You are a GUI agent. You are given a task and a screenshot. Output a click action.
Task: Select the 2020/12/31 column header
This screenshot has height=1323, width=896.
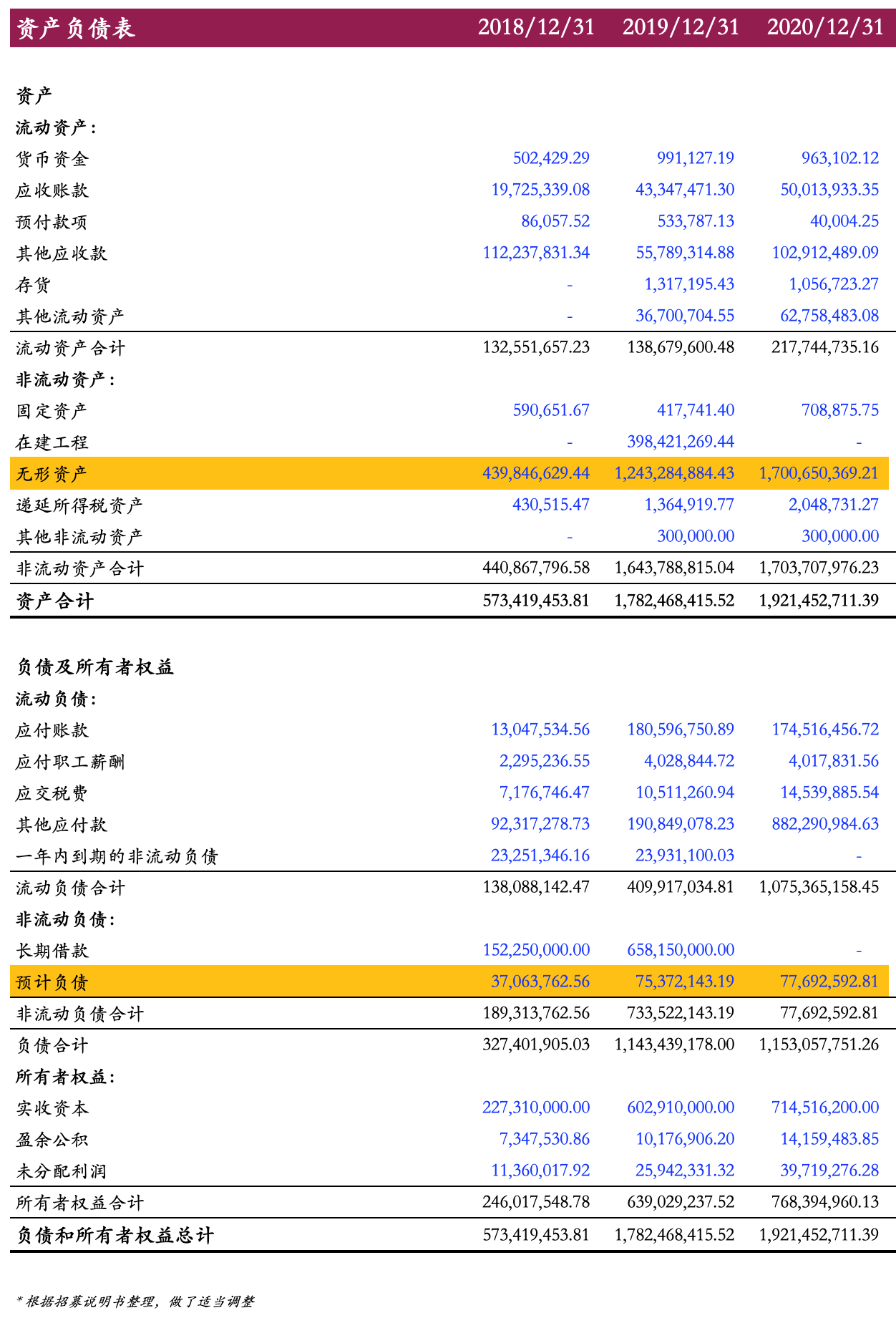[x=826, y=27]
